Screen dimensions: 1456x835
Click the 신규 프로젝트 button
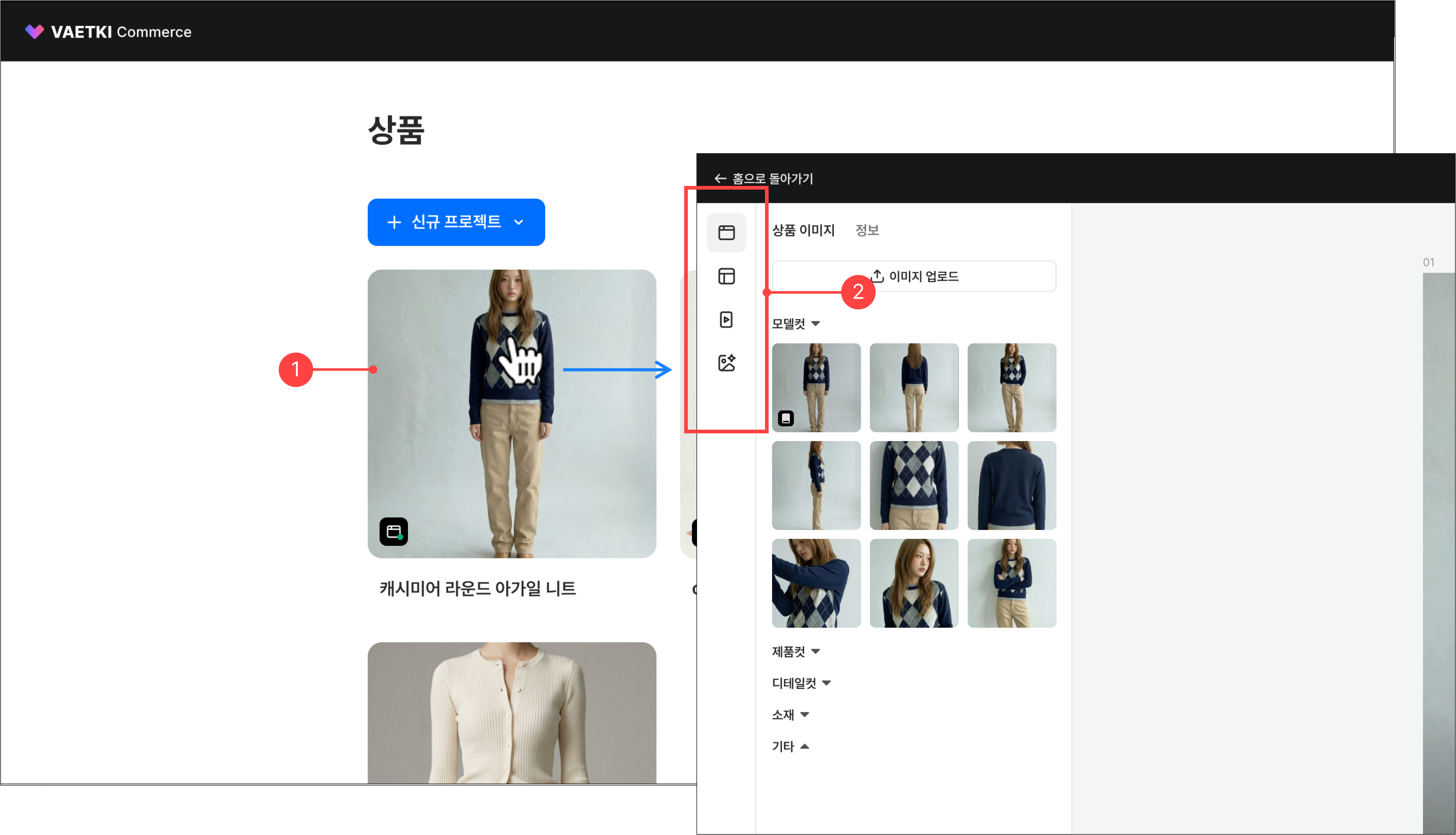pos(456,222)
